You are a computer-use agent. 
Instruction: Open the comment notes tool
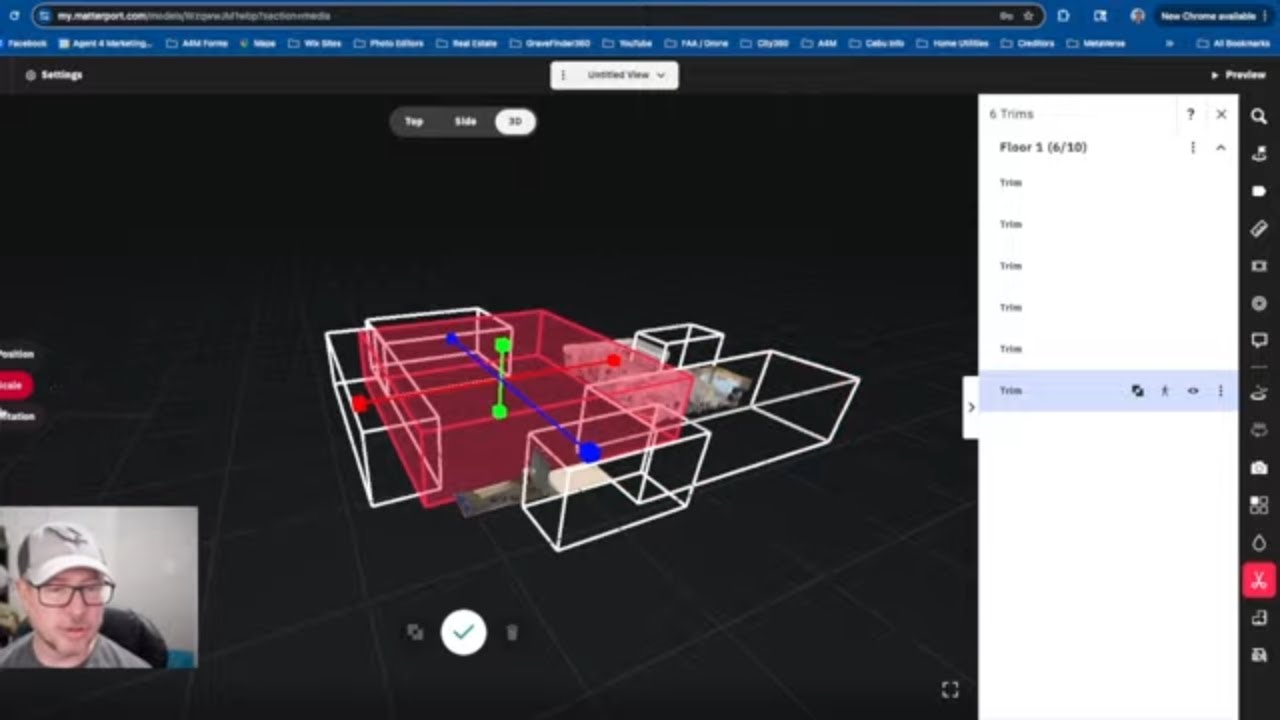[1259, 341]
